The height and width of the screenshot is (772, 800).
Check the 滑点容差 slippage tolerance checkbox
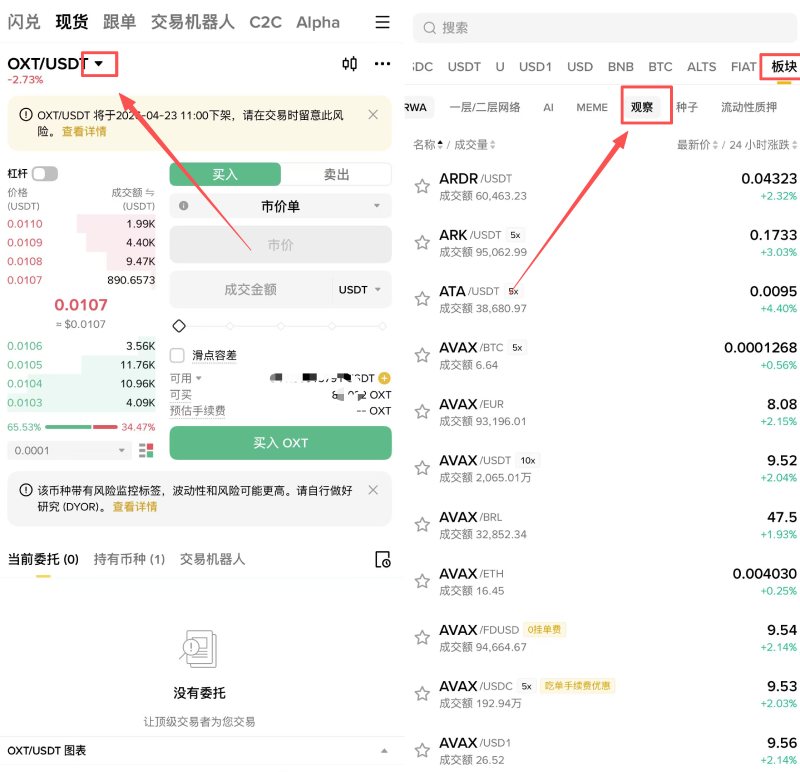[x=178, y=355]
